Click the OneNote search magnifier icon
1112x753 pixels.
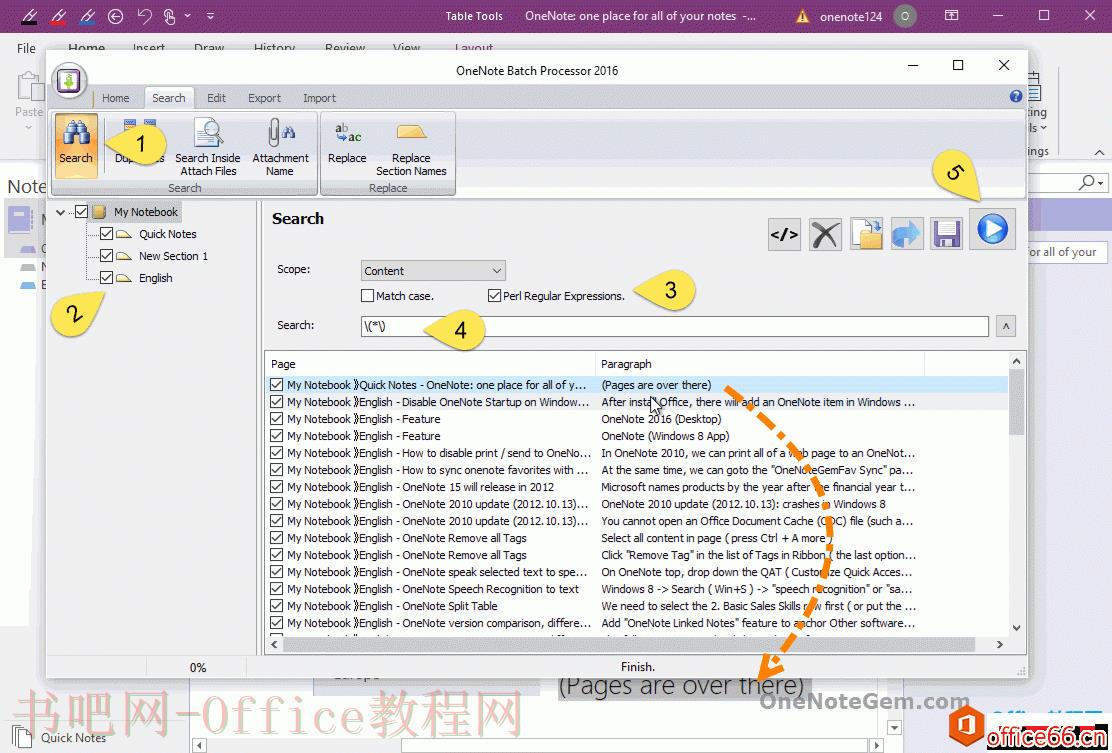tap(1086, 182)
